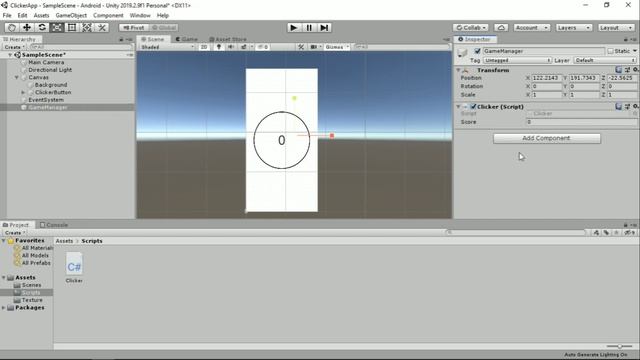Toggle scene audio speaker icon
This screenshot has height=360, width=640.
[x=231, y=47]
